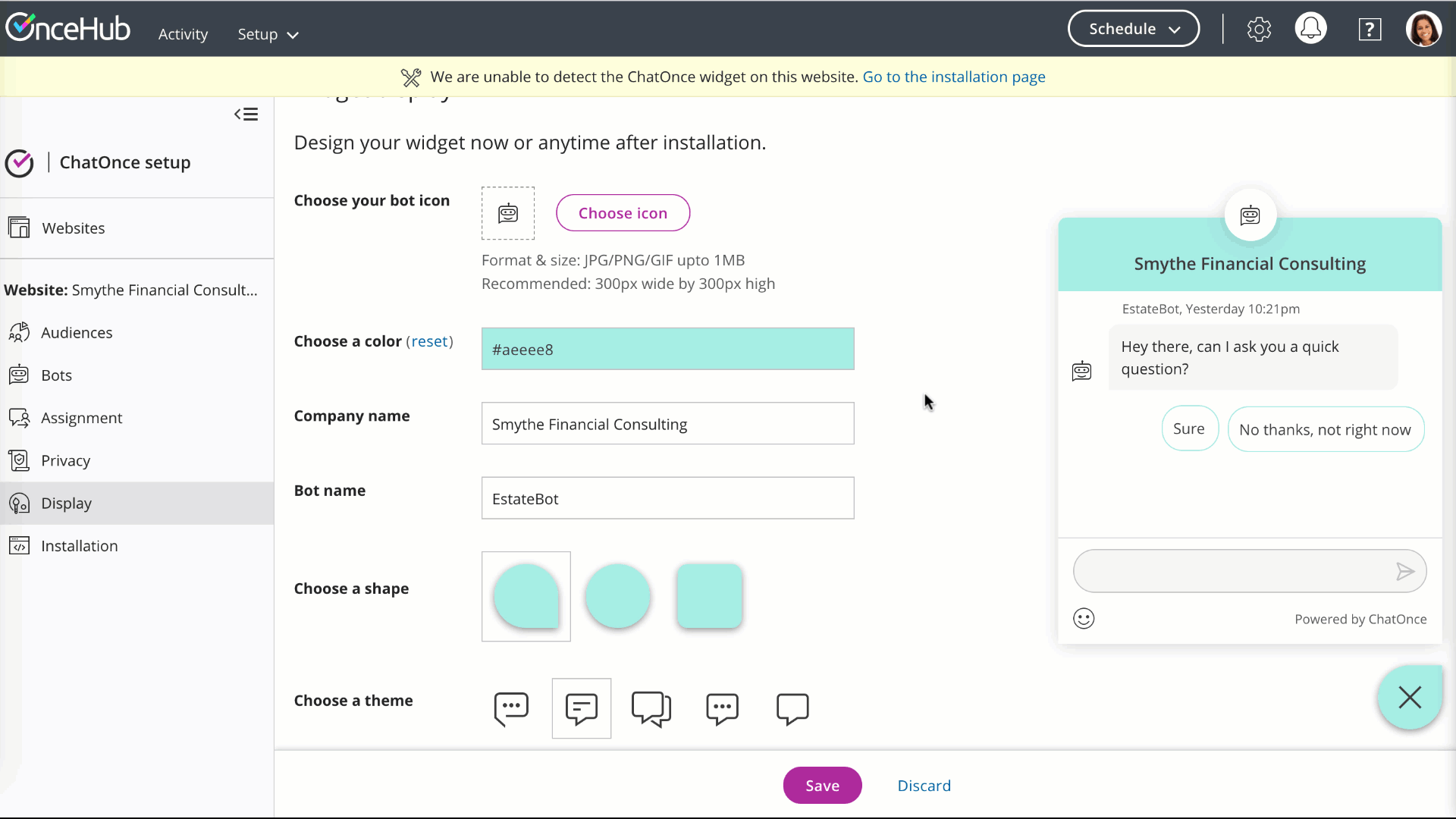Open the Schedule dropdown button

[x=1133, y=29]
